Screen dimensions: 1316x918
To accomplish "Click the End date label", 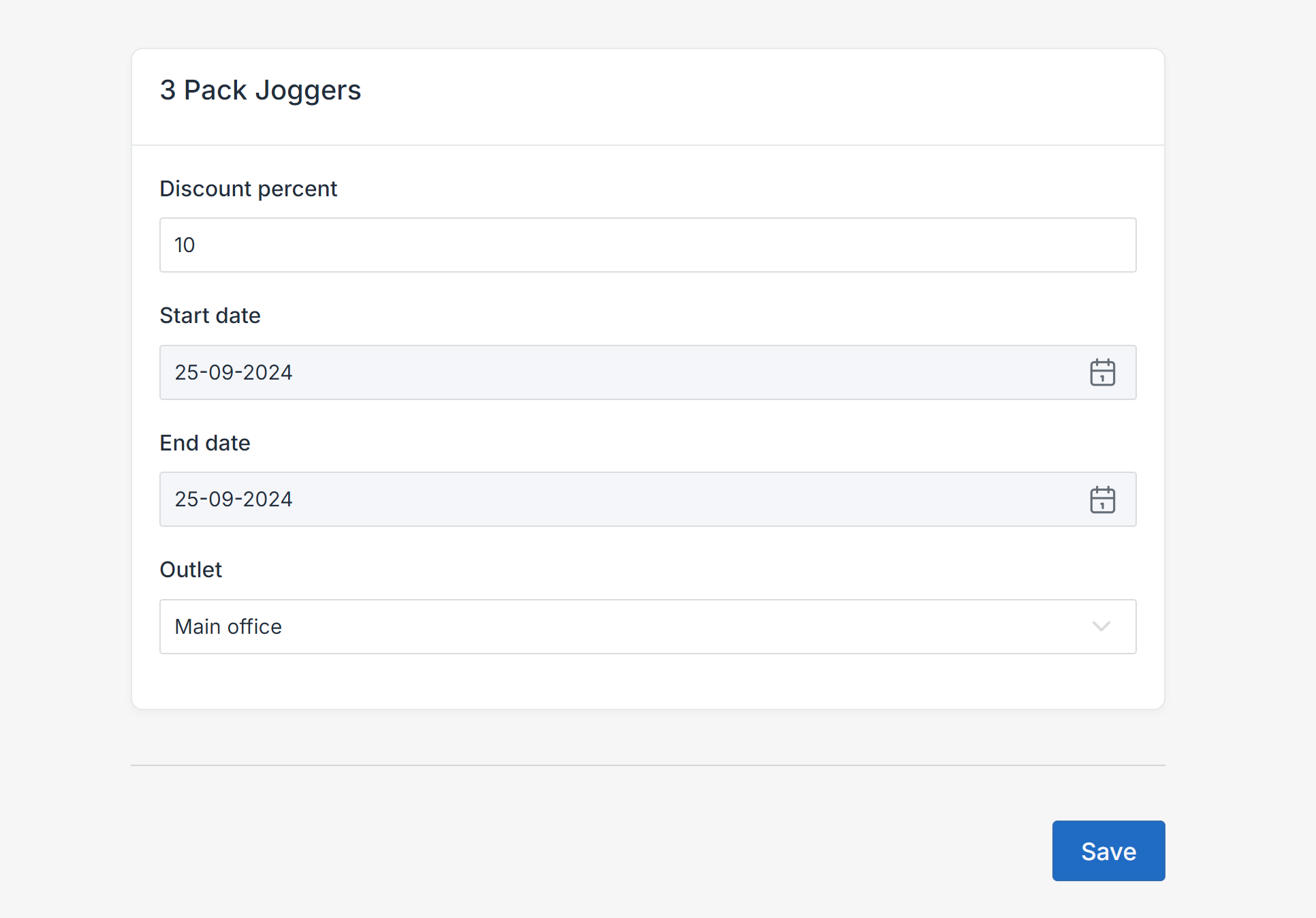I will [204, 442].
